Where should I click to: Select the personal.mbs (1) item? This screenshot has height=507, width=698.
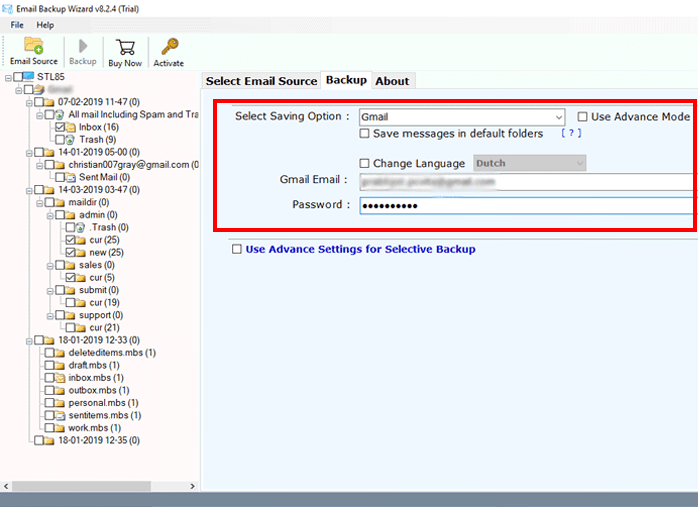click(103, 403)
